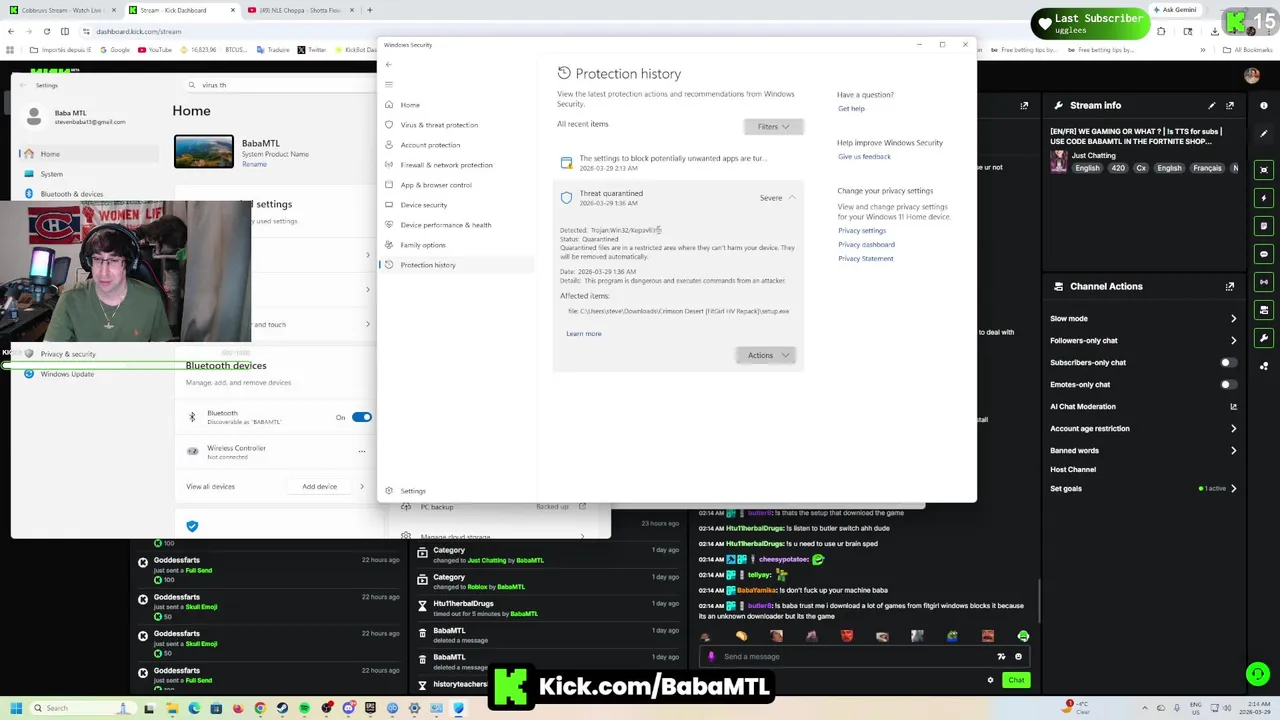
Task: Open App & browser control section
Action: (x=436, y=185)
